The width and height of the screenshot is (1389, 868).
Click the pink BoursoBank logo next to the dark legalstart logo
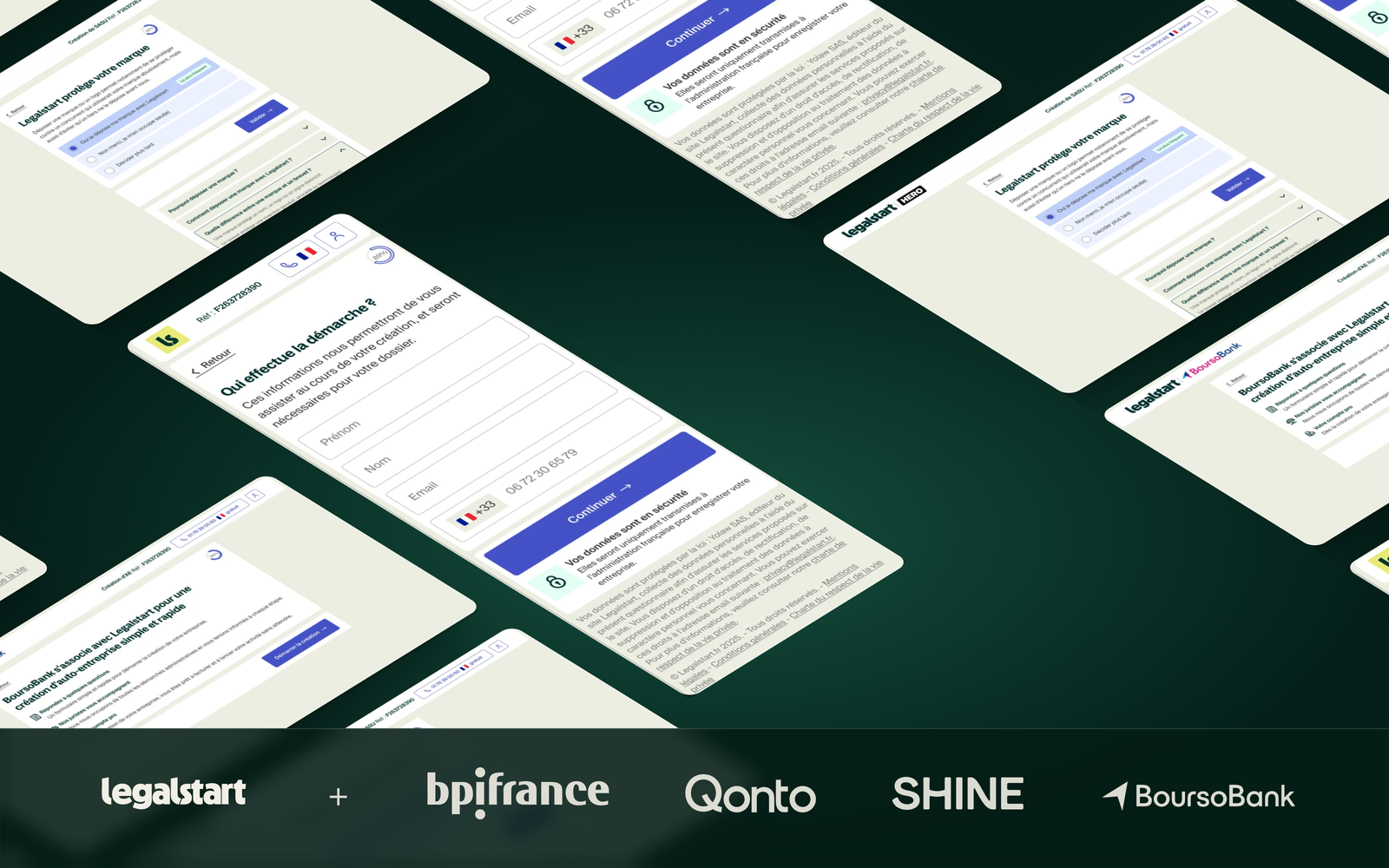[1212, 362]
